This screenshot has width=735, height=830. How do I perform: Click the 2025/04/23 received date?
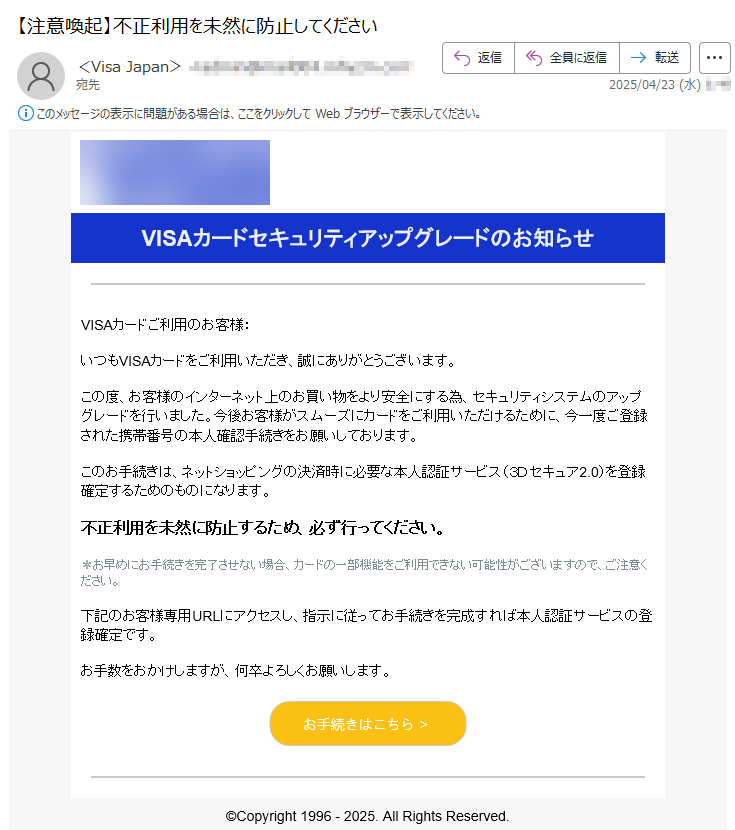coord(655,85)
